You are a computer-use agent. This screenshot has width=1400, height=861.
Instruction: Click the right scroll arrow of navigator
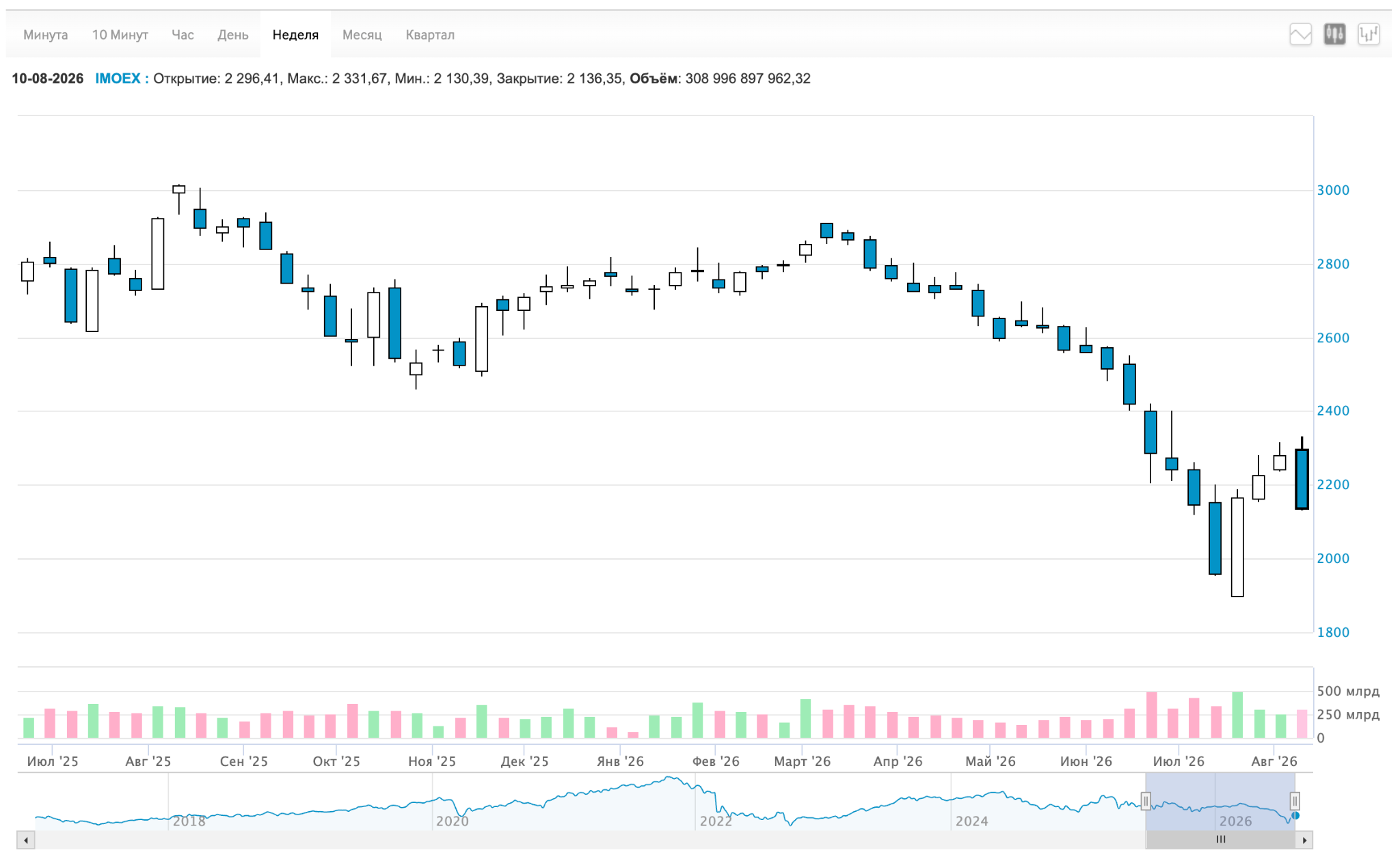tap(1304, 840)
